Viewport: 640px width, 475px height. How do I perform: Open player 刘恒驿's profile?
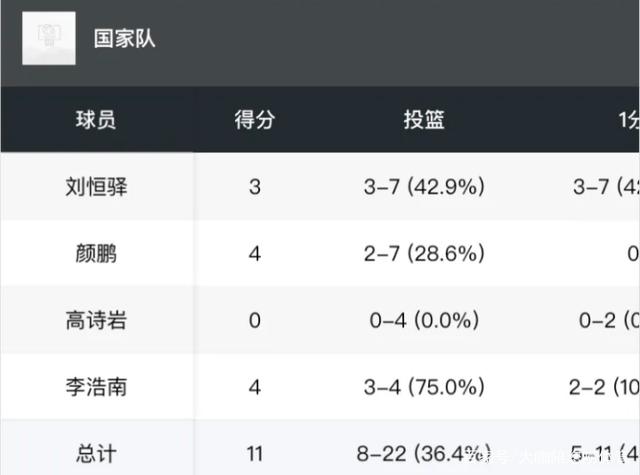coord(96,187)
